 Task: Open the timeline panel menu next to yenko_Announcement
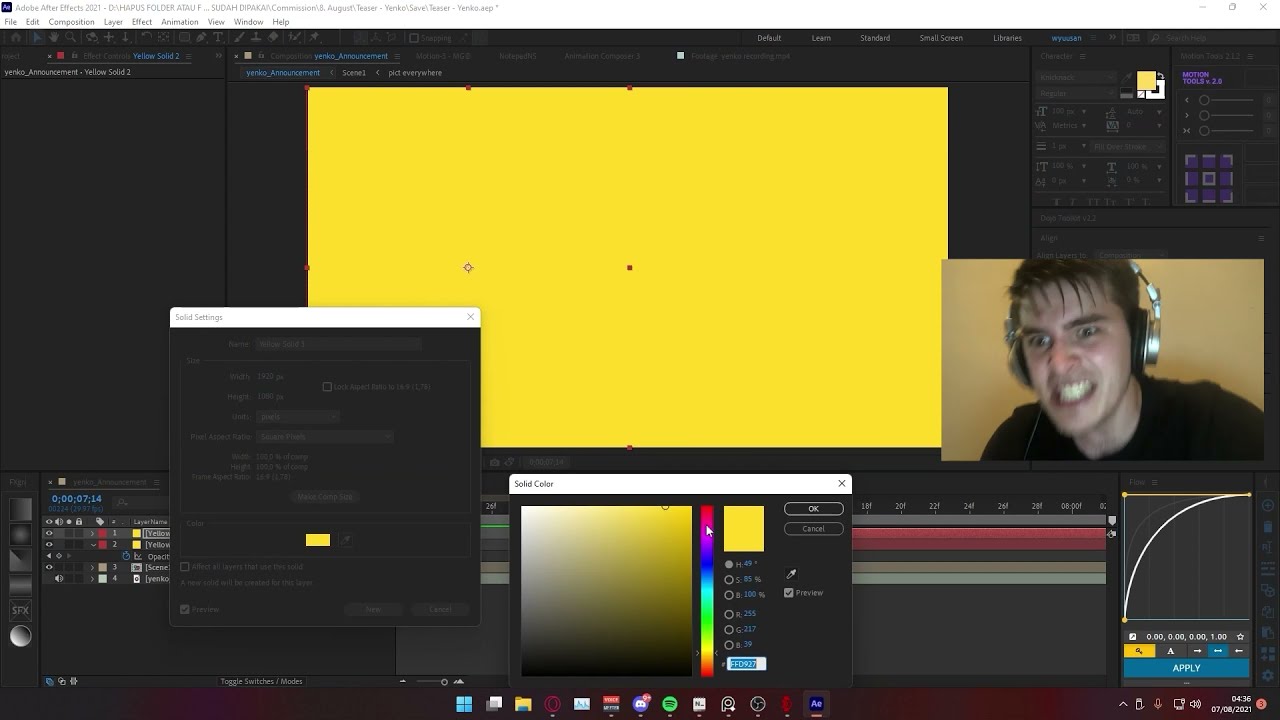pyautogui.click(x=157, y=482)
